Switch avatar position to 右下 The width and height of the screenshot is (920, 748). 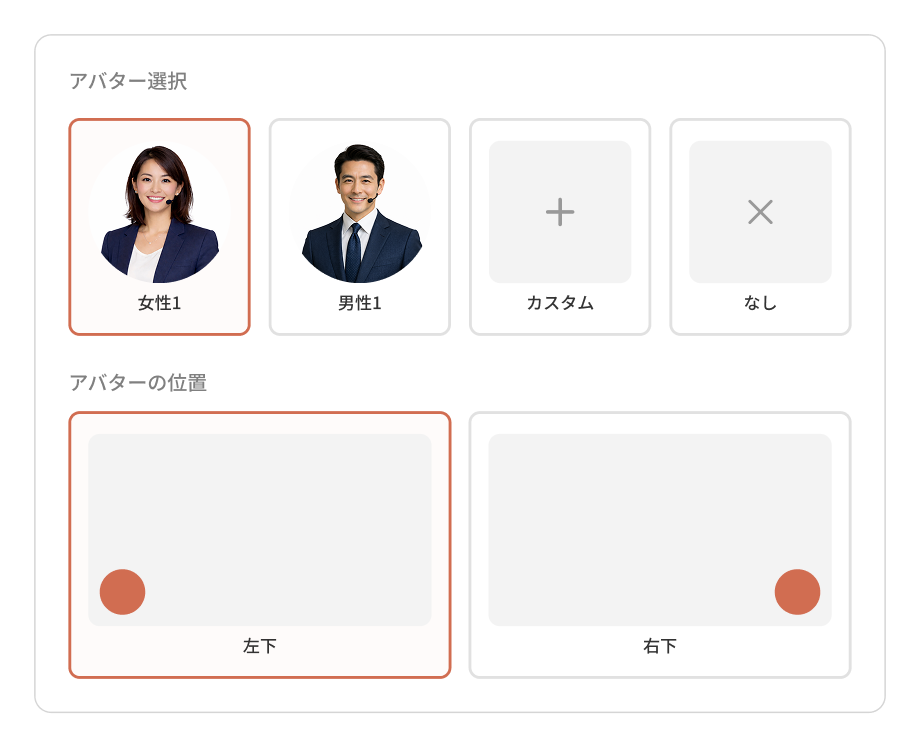click(x=660, y=540)
